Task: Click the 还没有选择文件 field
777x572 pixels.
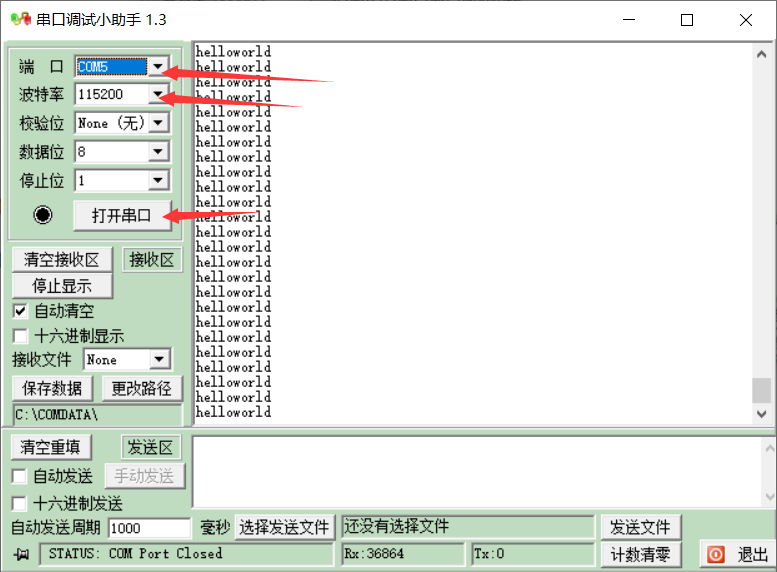Action: click(x=468, y=526)
